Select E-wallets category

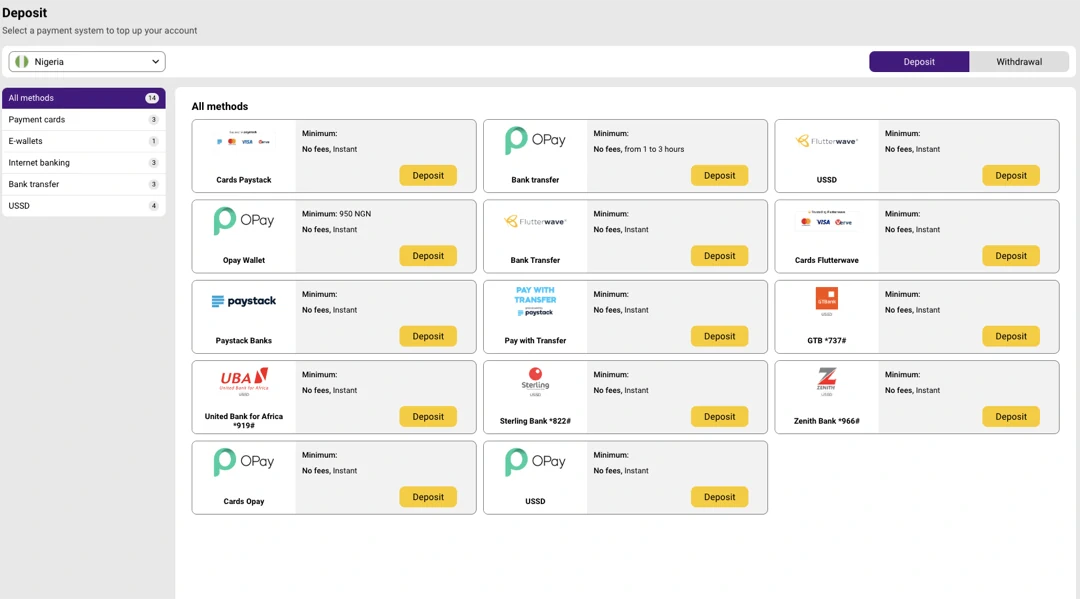(83, 140)
